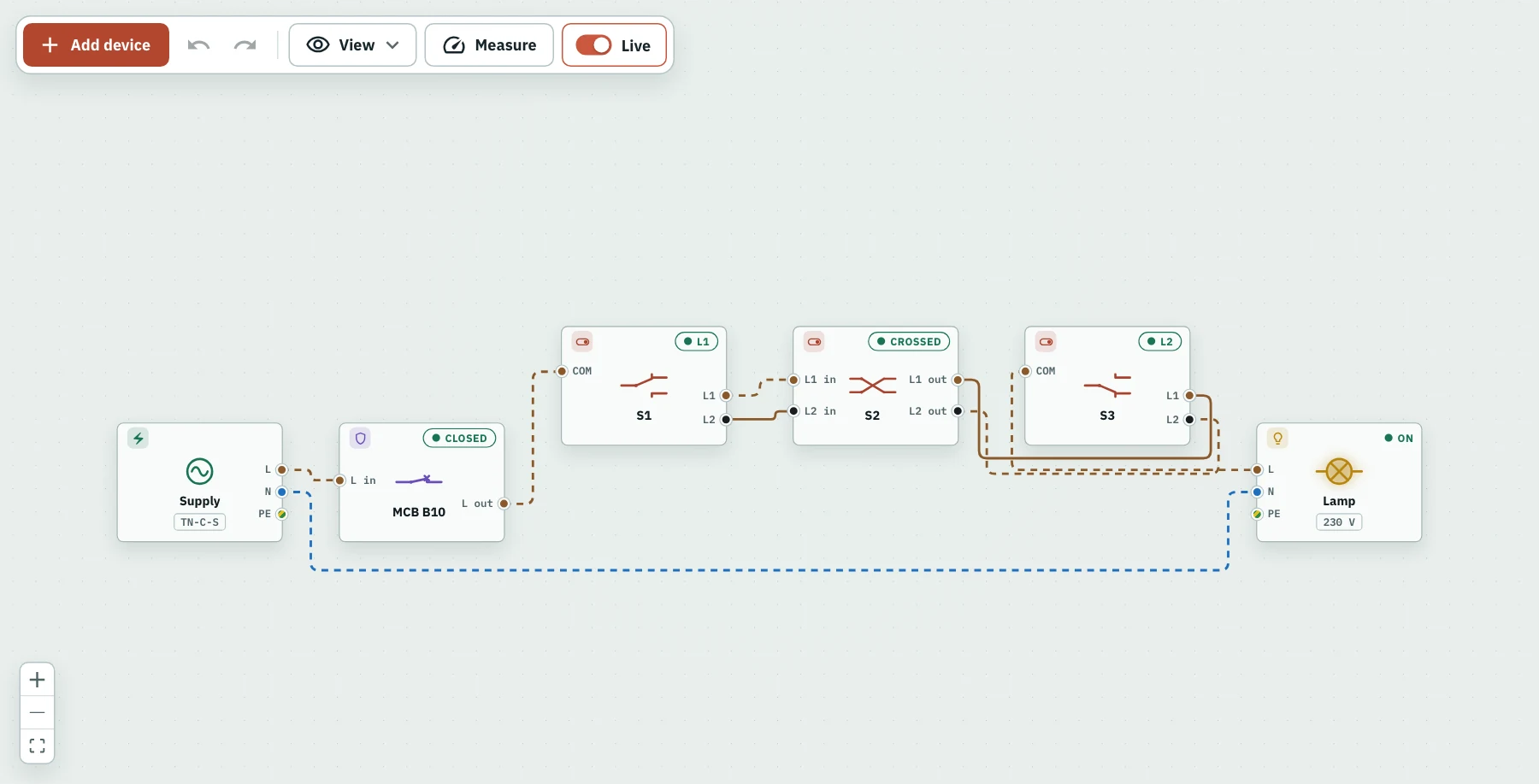Screen dimensions: 1539x784
Task: Click the Lamp bulb icon
Action: click(1277, 438)
